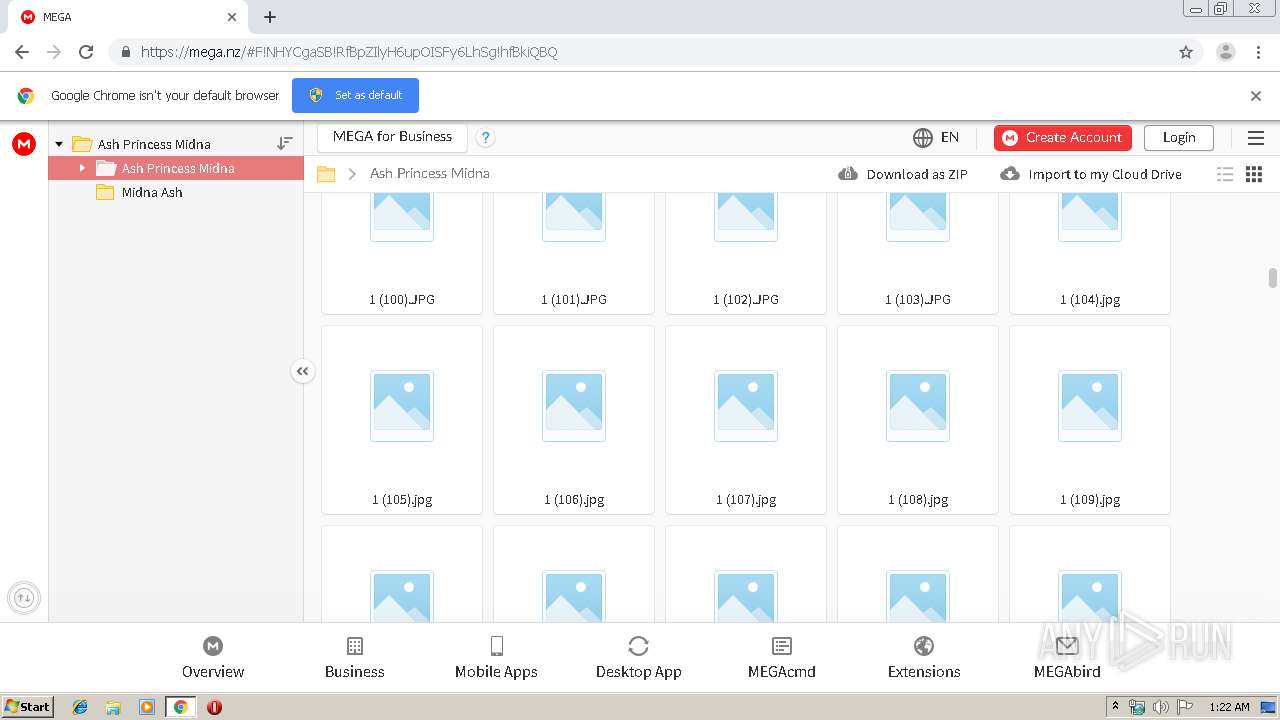Viewport: 1280px width, 720px height.
Task: Go back in browser history
Action: pos(22,52)
